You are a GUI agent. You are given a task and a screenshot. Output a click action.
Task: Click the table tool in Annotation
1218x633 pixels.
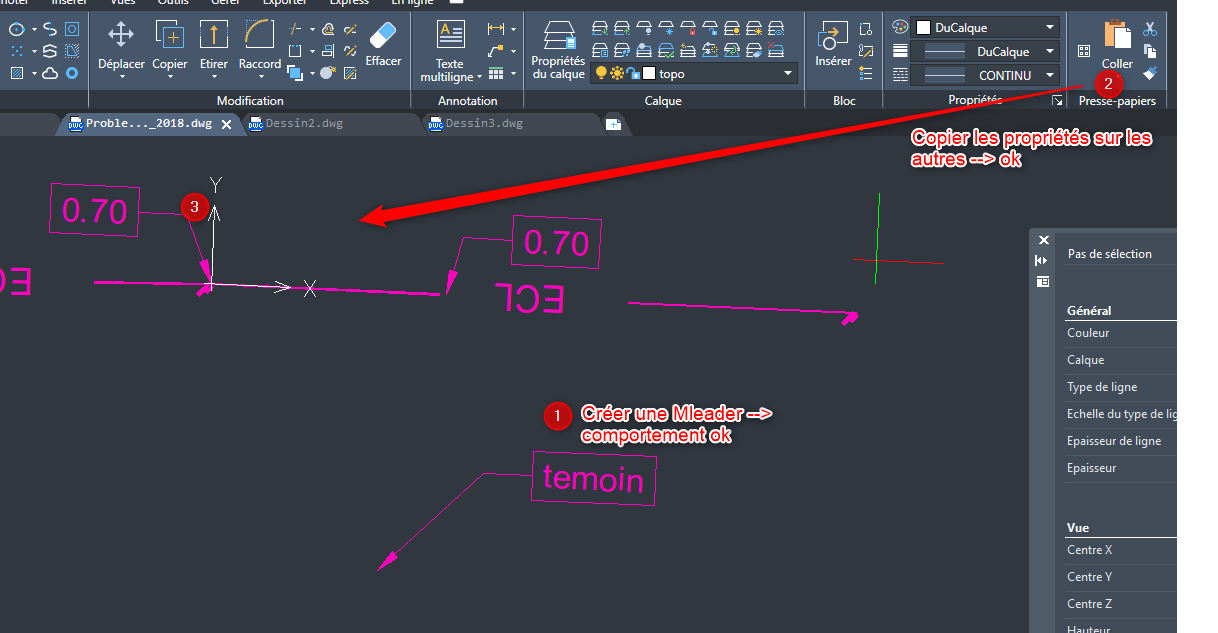tap(495, 73)
